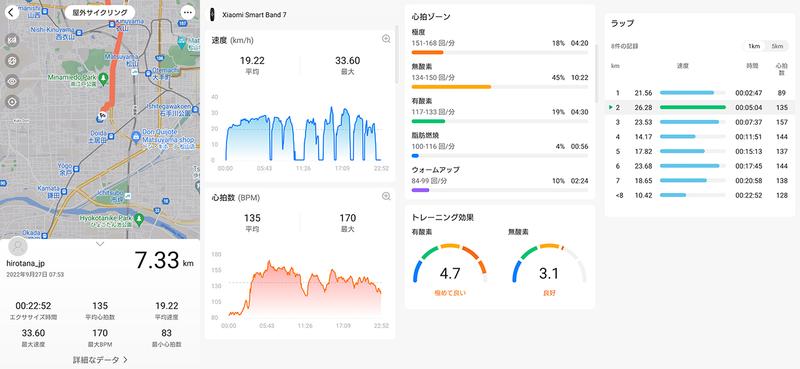Click the Don Quijote Matsuyama shop marker

tap(137, 137)
